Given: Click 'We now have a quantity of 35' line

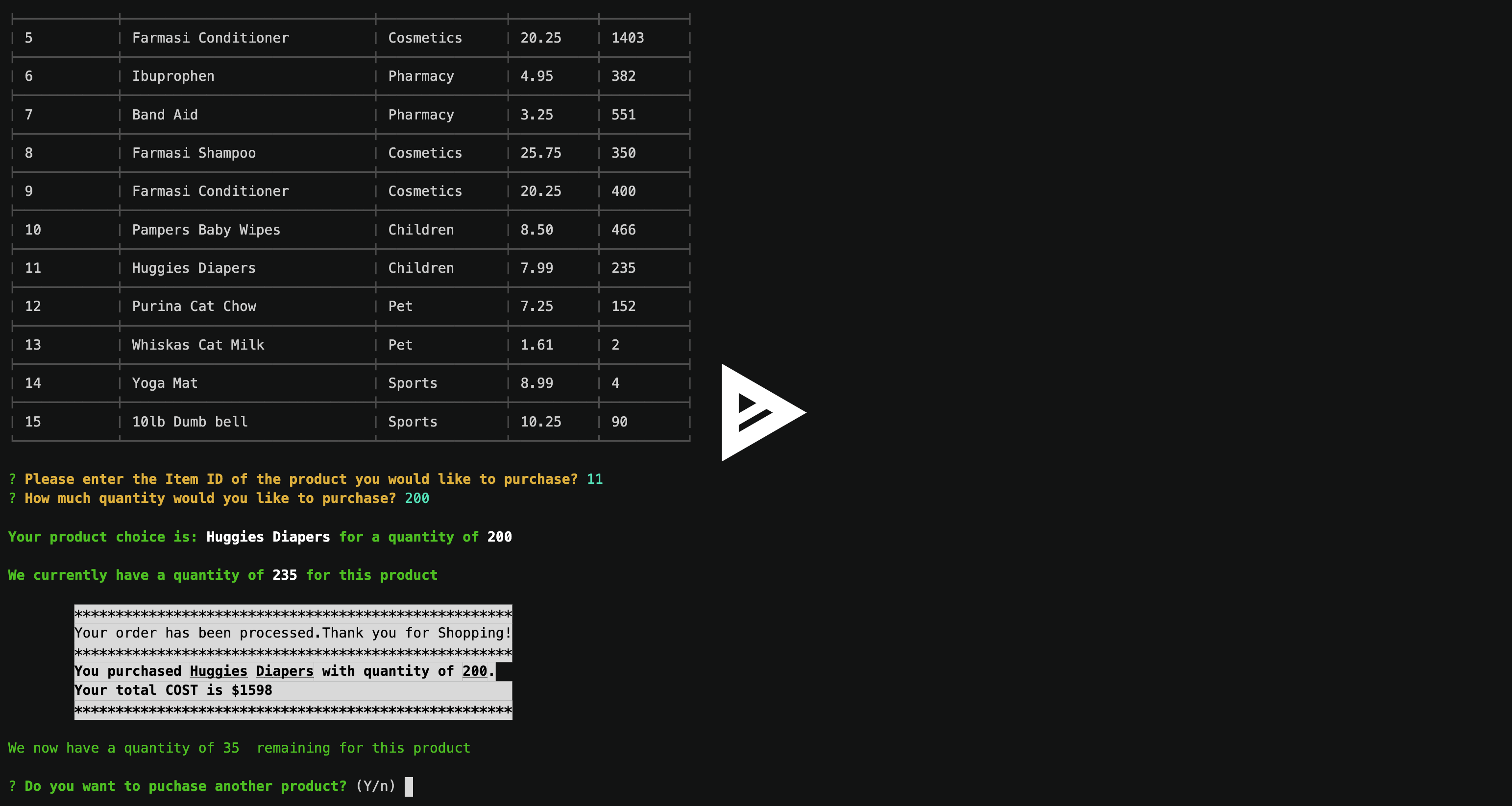Looking at the screenshot, I should [x=239, y=748].
